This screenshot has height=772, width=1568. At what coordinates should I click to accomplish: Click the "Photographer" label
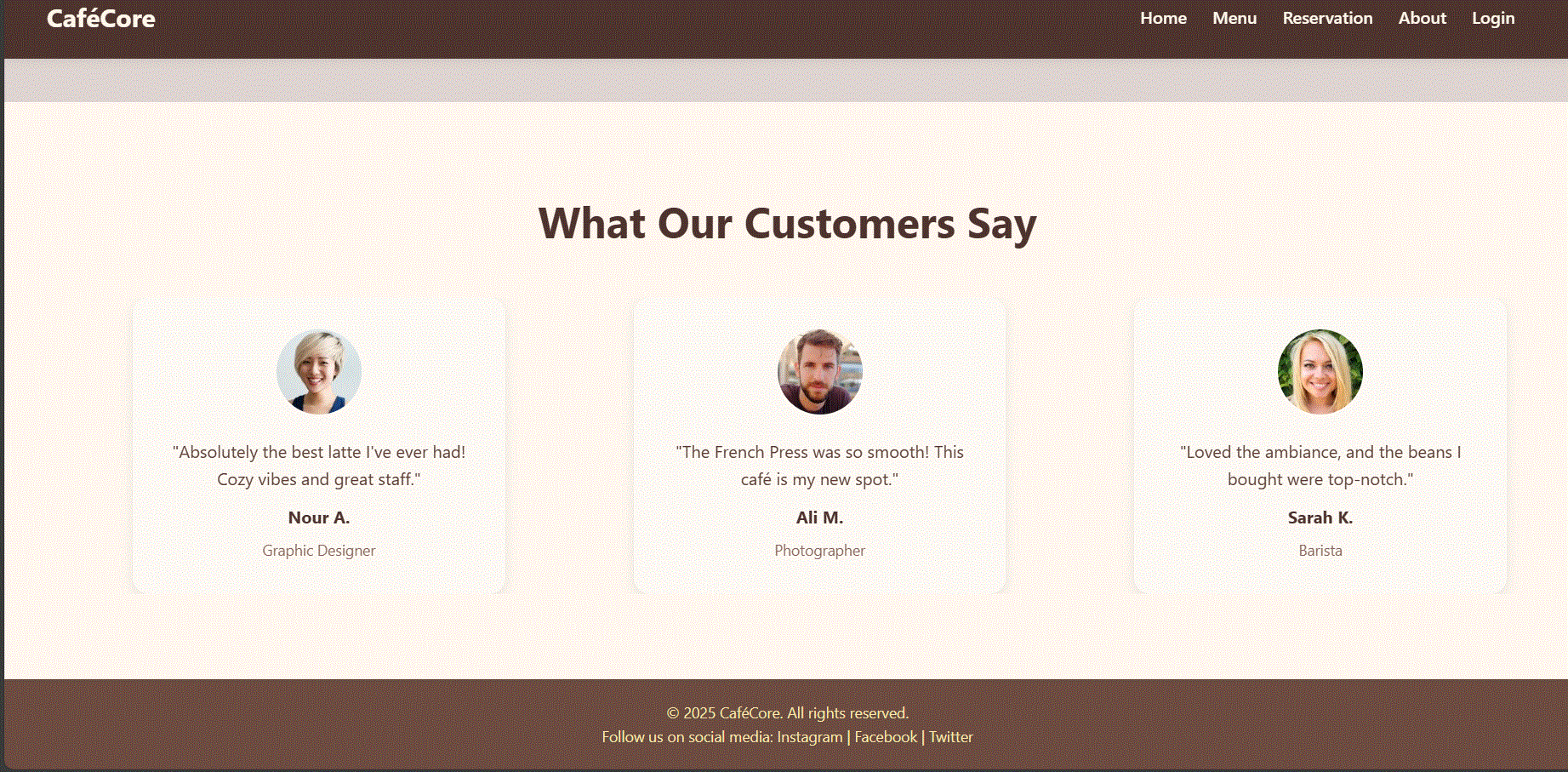pyautogui.click(x=820, y=551)
